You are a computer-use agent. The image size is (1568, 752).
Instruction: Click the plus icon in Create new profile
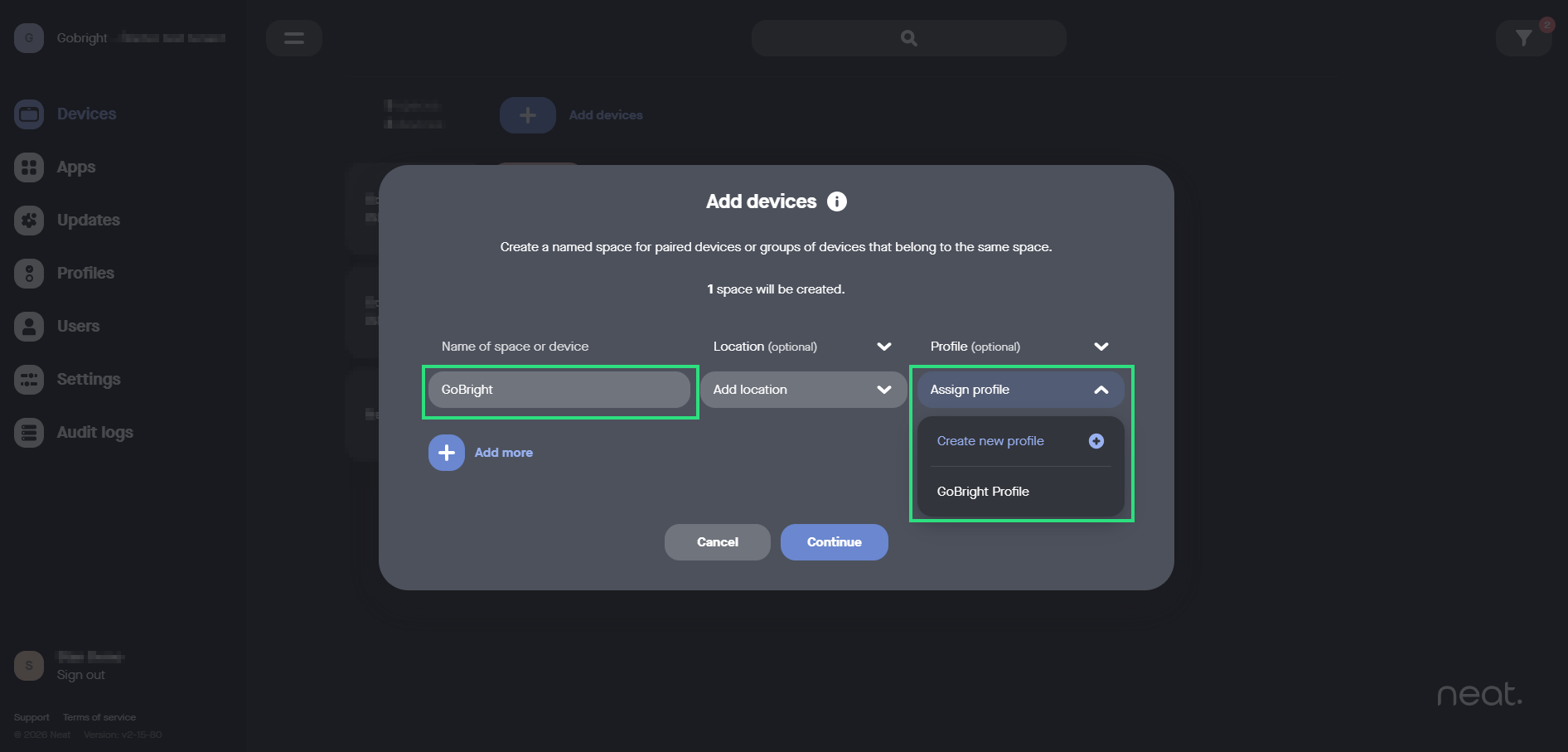[1096, 441]
